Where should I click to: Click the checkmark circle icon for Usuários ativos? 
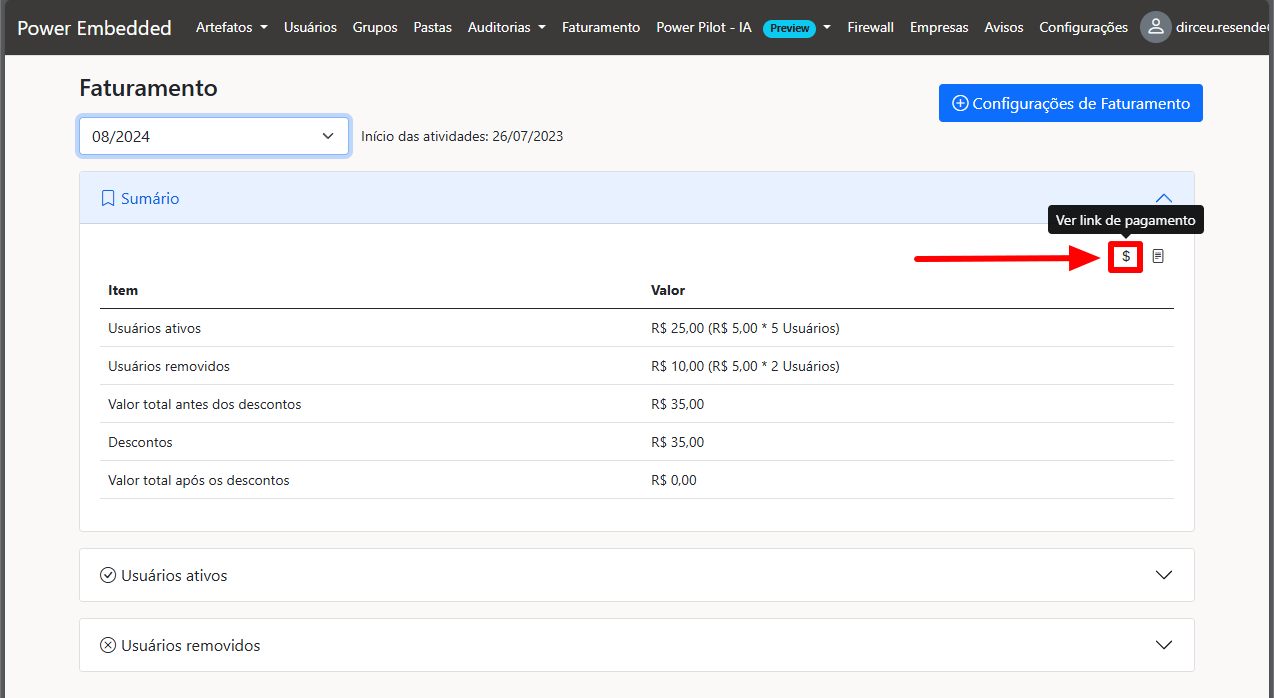[x=108, y=576]
